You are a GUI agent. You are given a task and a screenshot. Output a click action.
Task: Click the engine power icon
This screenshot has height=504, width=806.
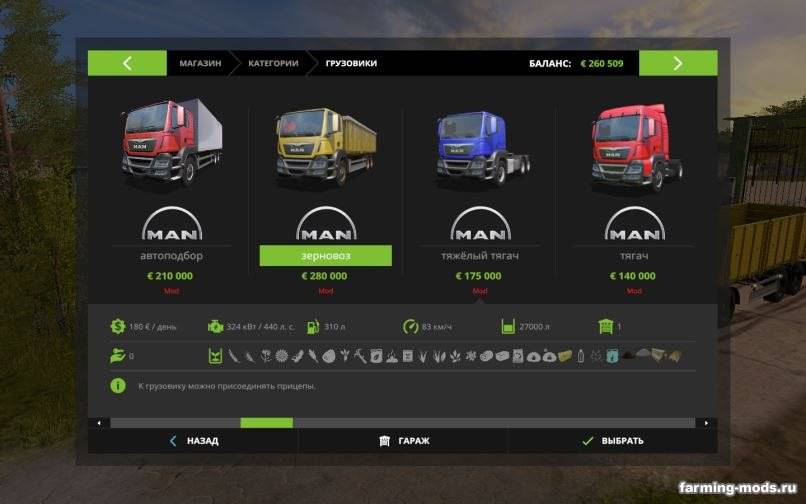(215, 327)
